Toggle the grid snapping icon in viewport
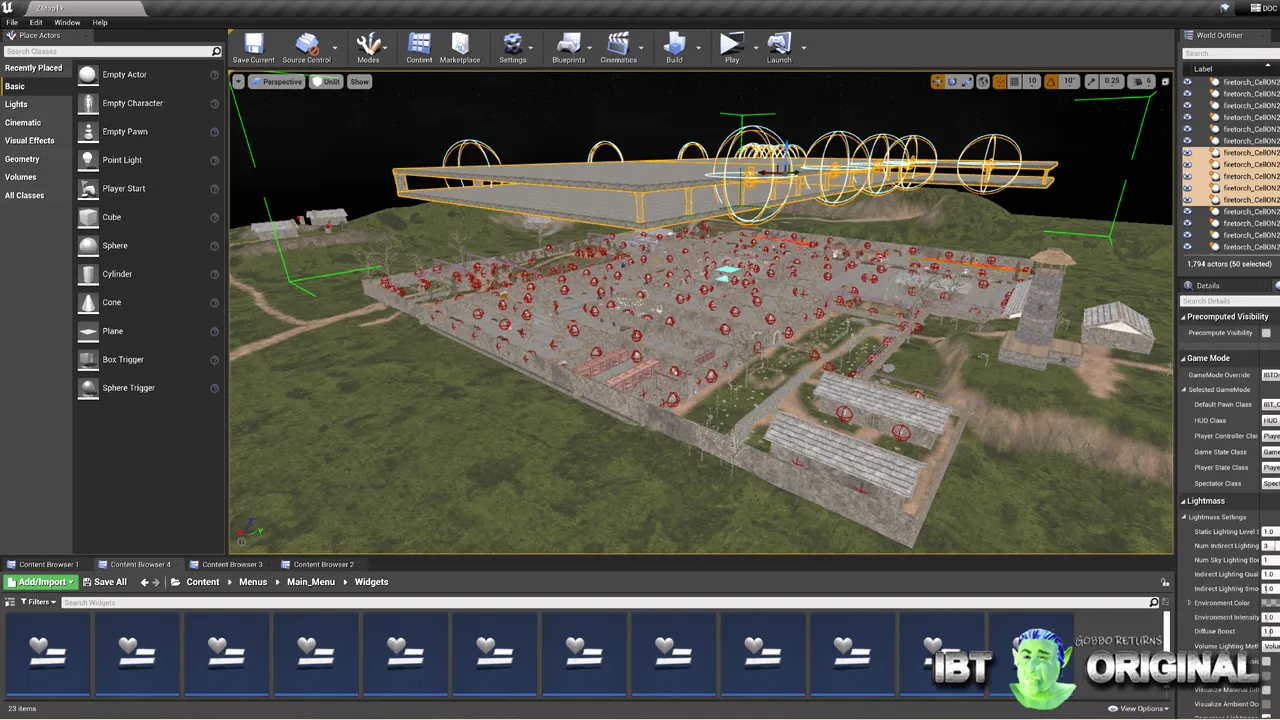The image size is (1280, 720). point(1014,82)
